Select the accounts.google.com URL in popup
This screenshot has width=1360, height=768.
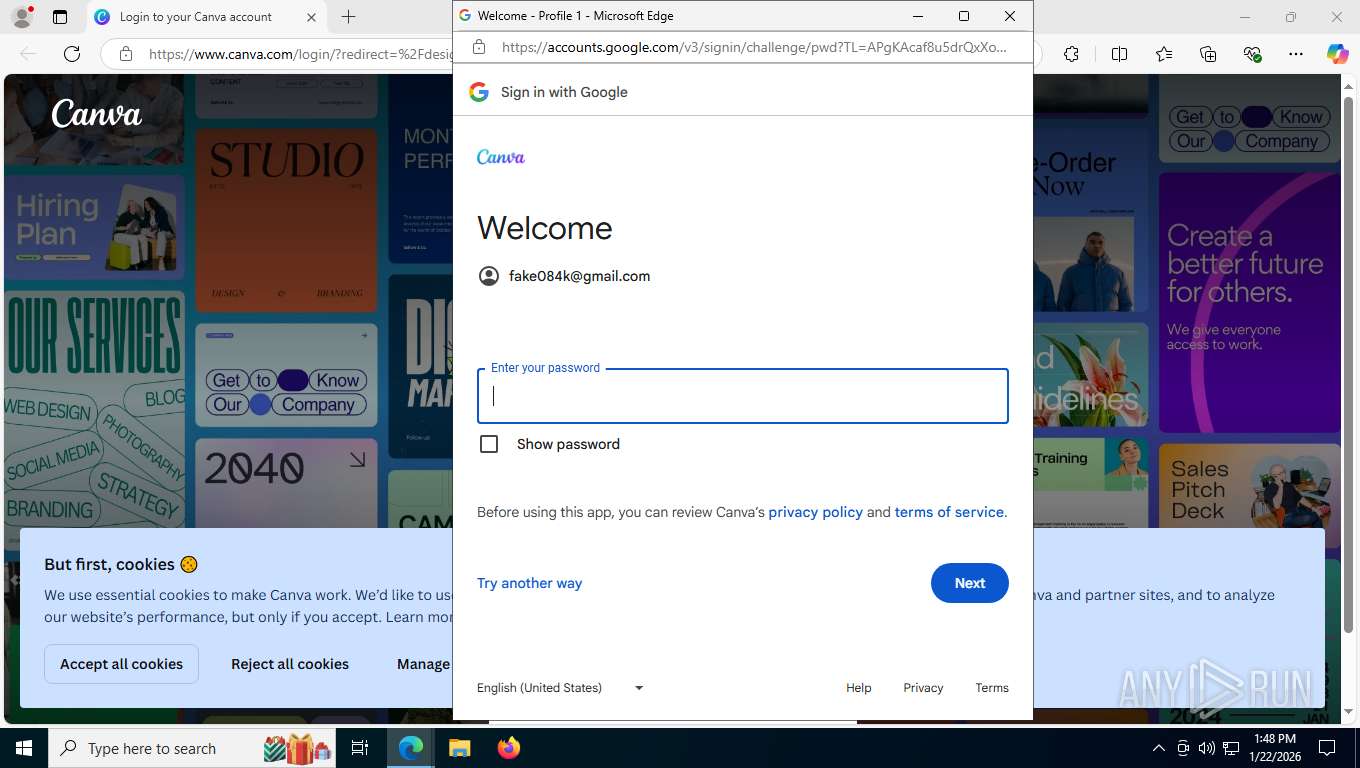754,47
